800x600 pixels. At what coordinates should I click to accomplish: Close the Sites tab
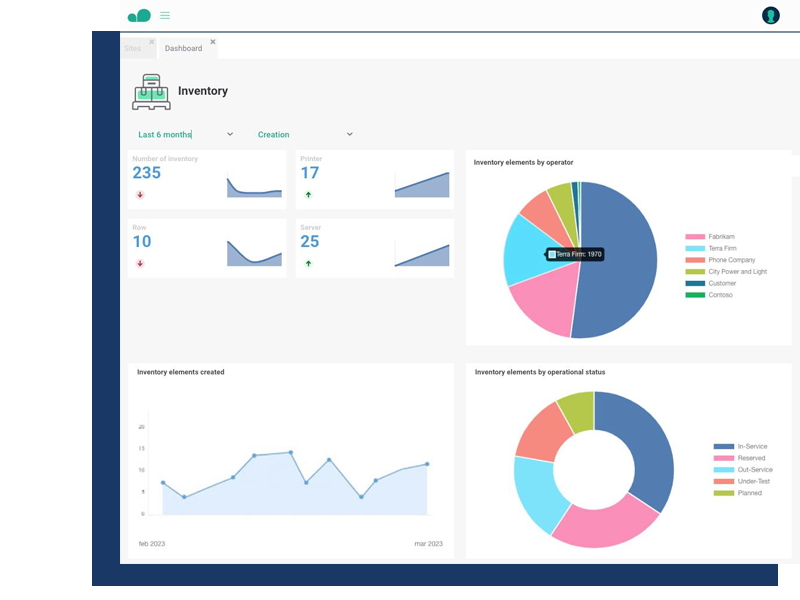(x=152, y=42)
